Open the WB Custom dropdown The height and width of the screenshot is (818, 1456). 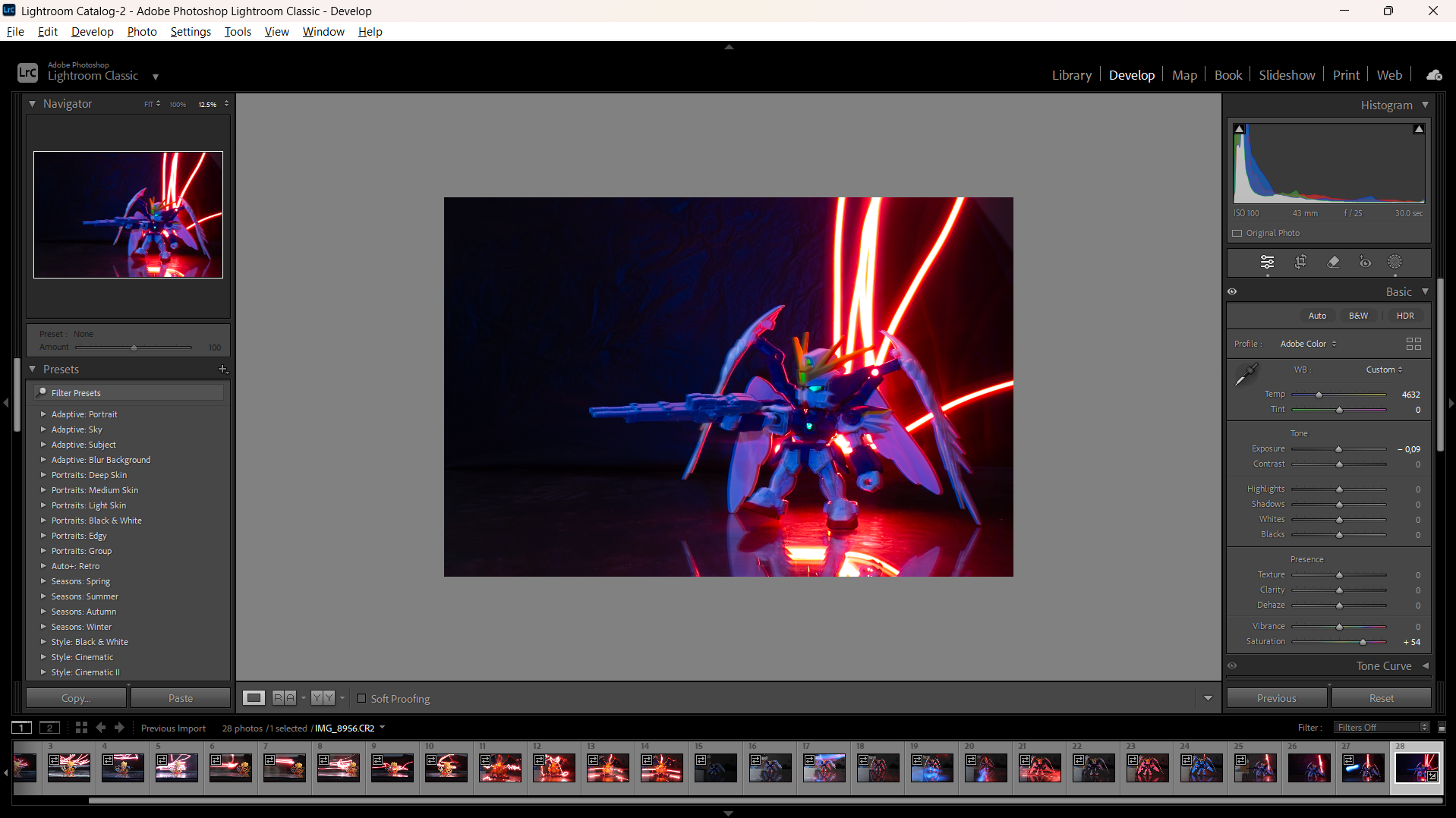1384,370
